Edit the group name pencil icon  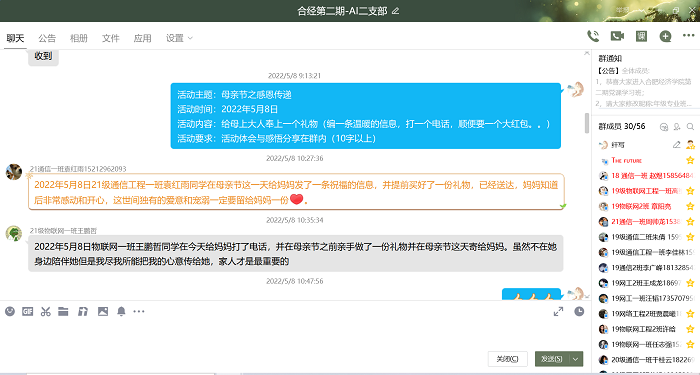[x=395, y=11]
